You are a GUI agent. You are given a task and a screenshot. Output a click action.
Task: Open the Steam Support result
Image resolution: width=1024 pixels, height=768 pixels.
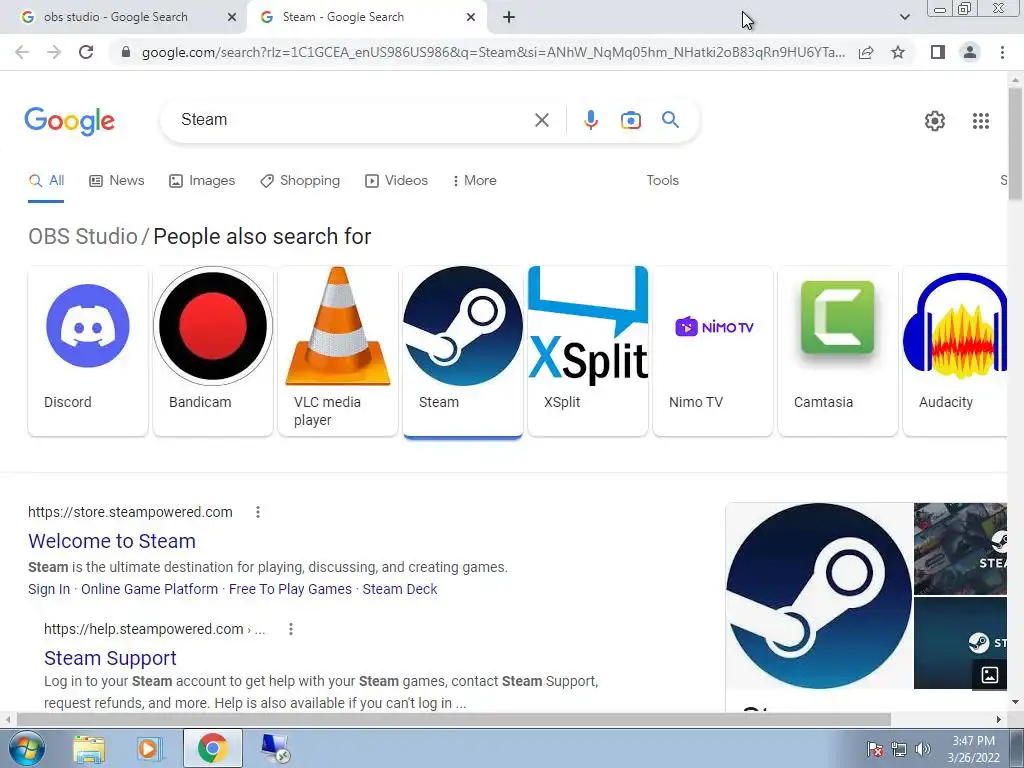110,658
